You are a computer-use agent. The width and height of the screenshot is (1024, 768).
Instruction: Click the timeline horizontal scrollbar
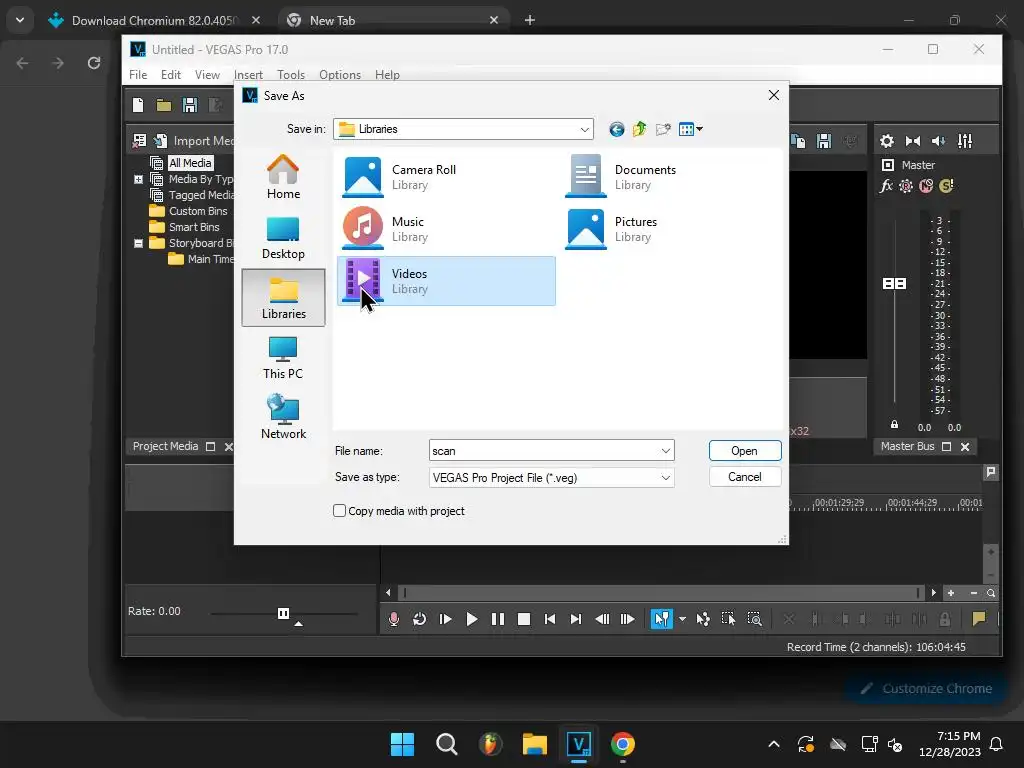point(661,593)
